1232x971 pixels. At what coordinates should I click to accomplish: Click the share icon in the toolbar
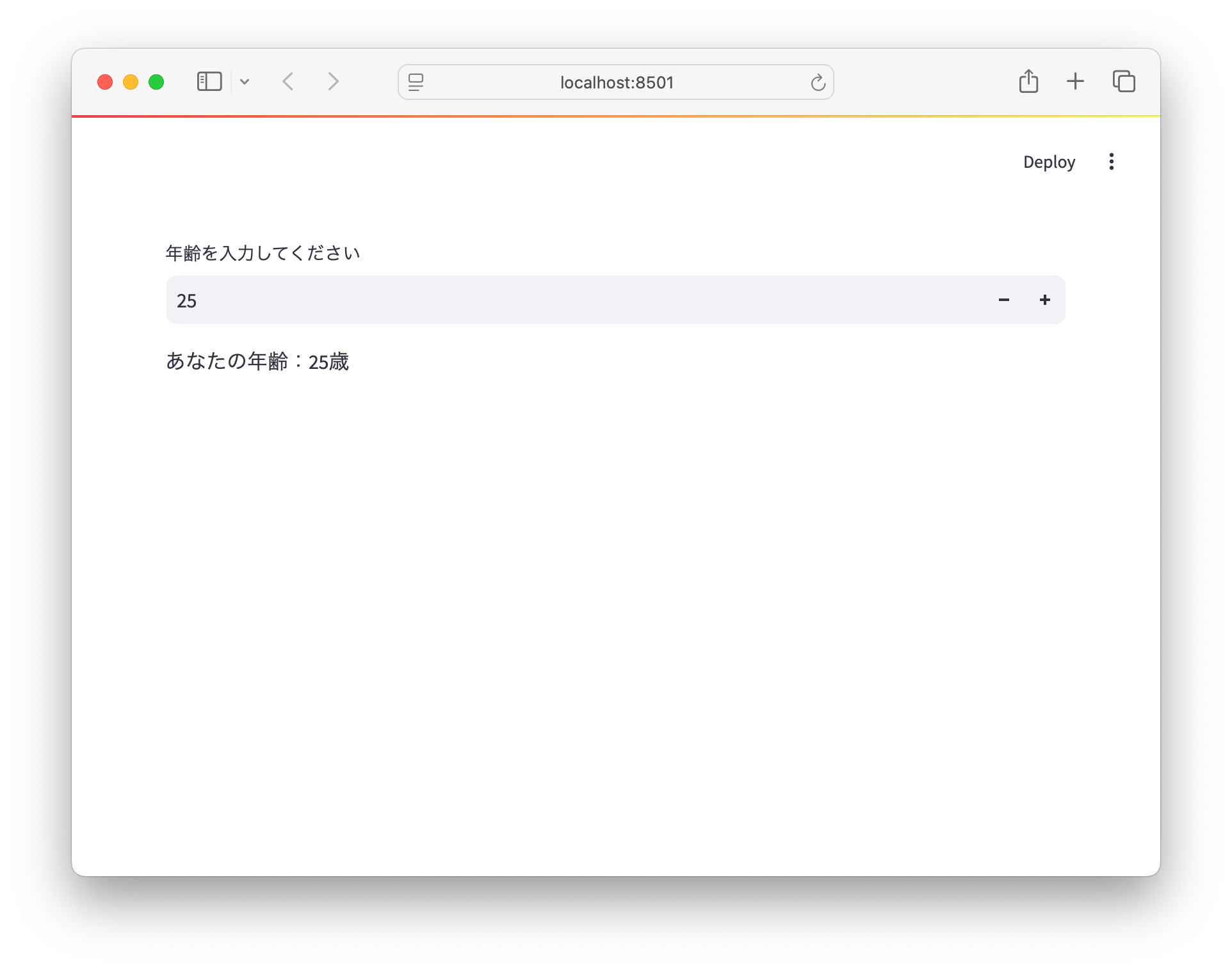tap(1028, 81)
